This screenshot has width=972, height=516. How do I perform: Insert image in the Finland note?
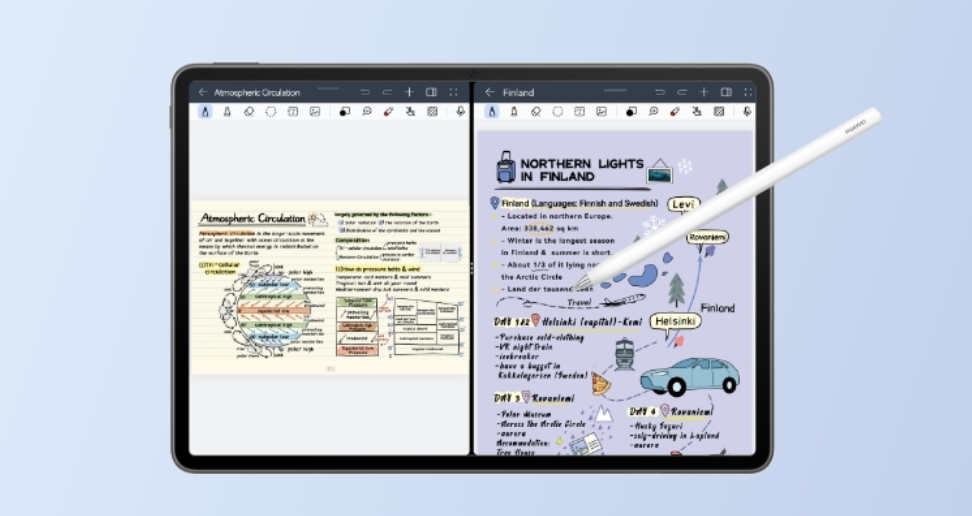click(601, 112)
